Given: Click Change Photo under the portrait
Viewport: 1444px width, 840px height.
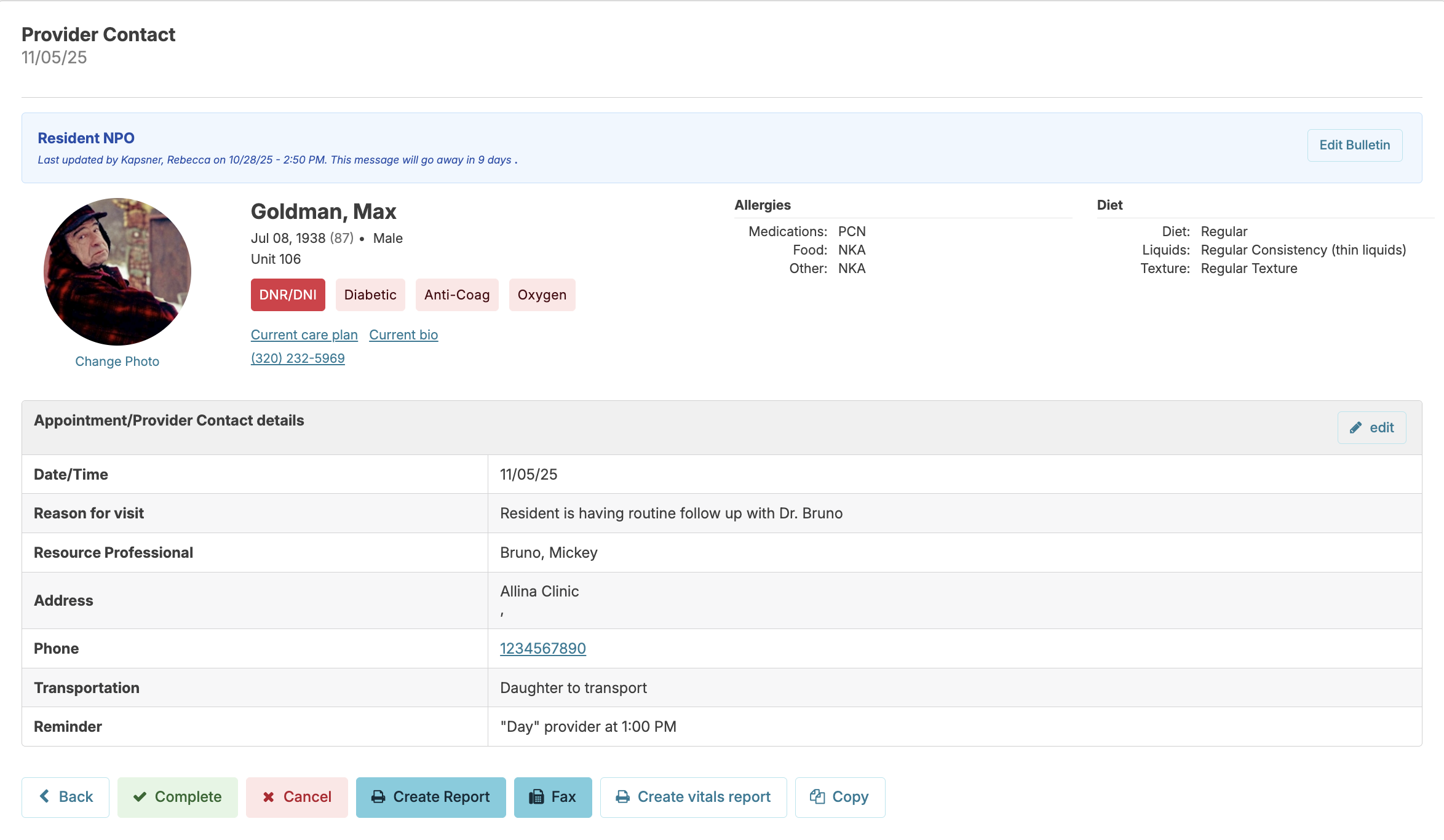Looking at the screenshot, I should tap(117, 361).
